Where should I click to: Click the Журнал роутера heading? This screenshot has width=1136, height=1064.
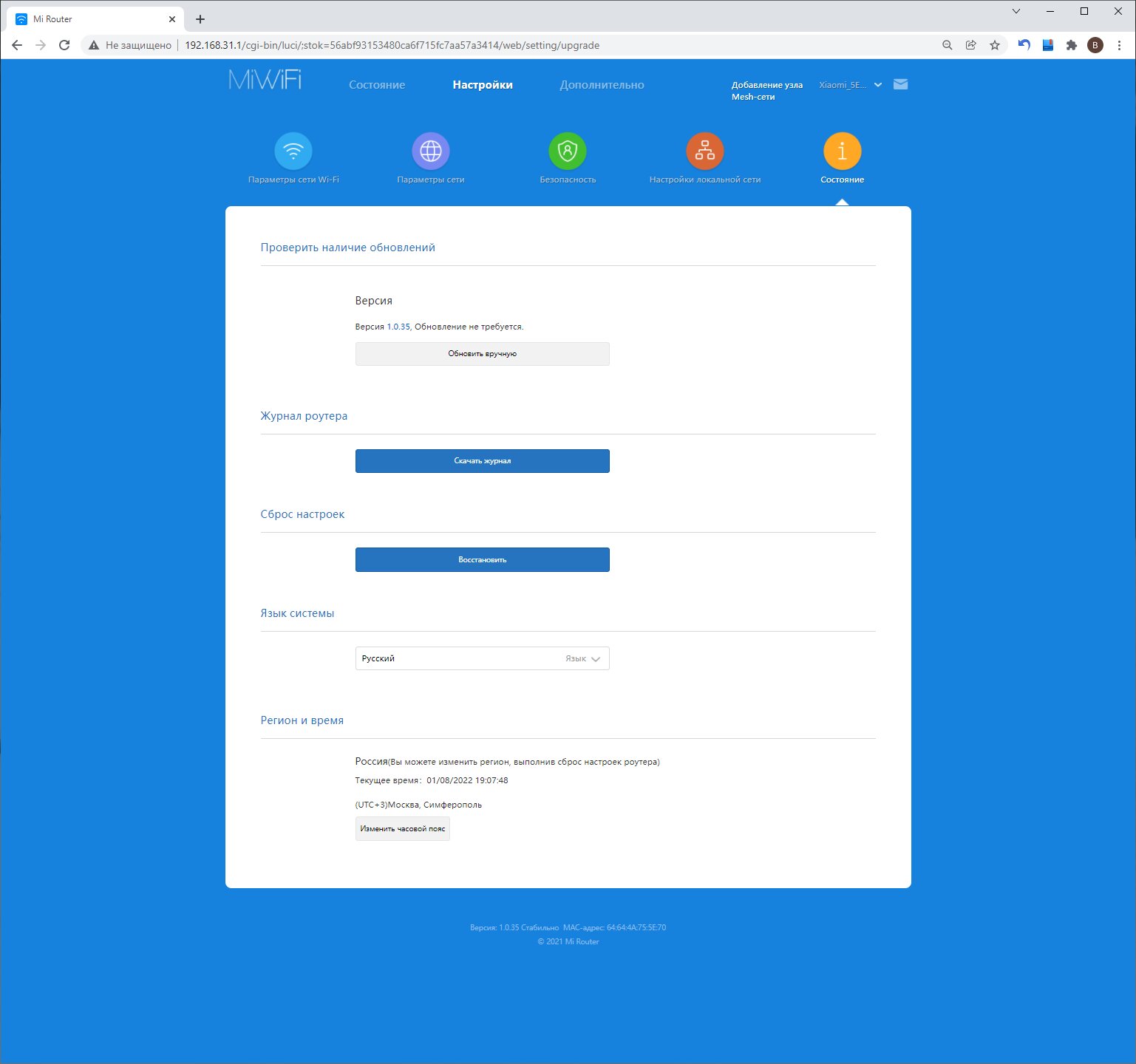(304, 416)
